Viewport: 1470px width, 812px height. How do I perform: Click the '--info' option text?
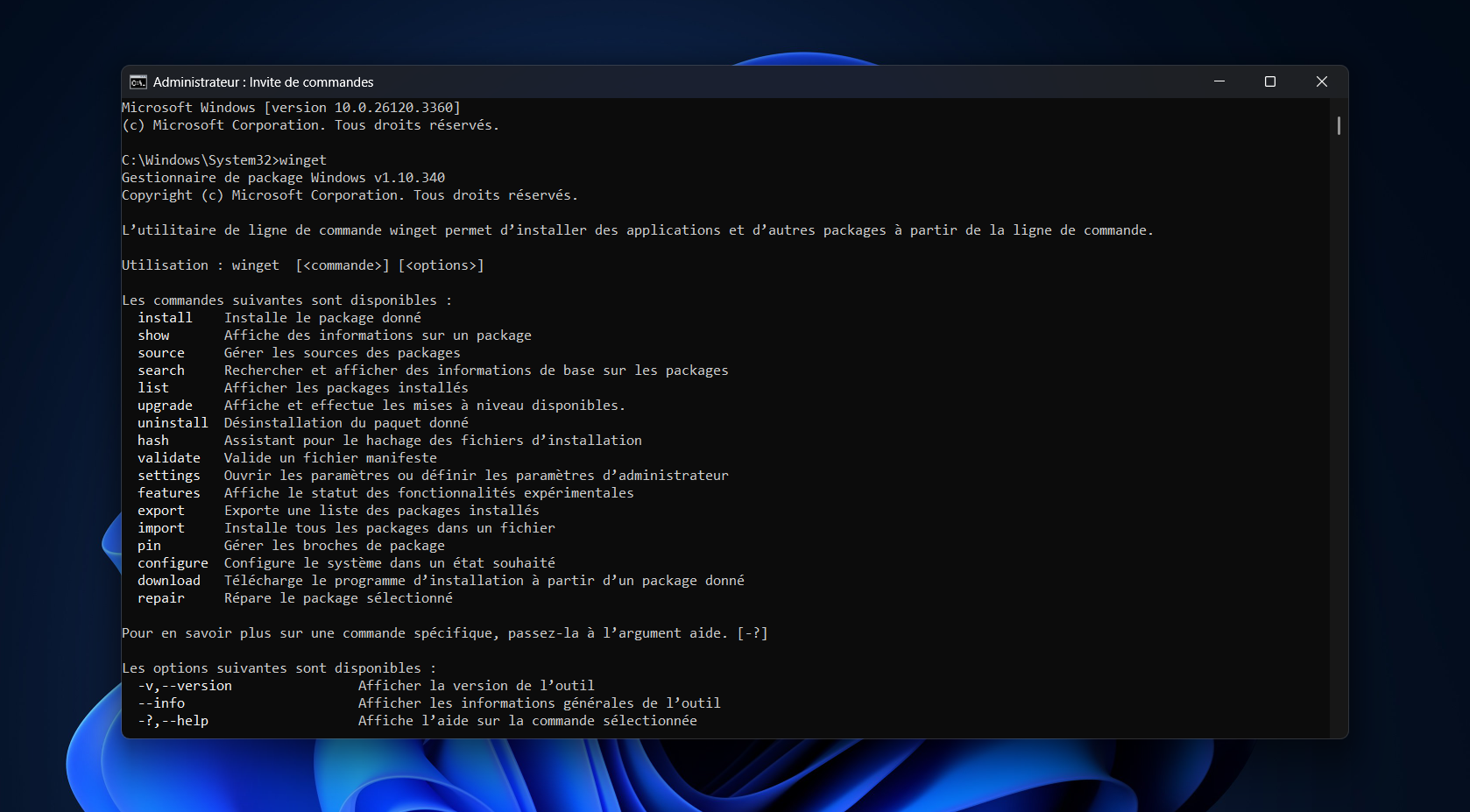point(161,703)
